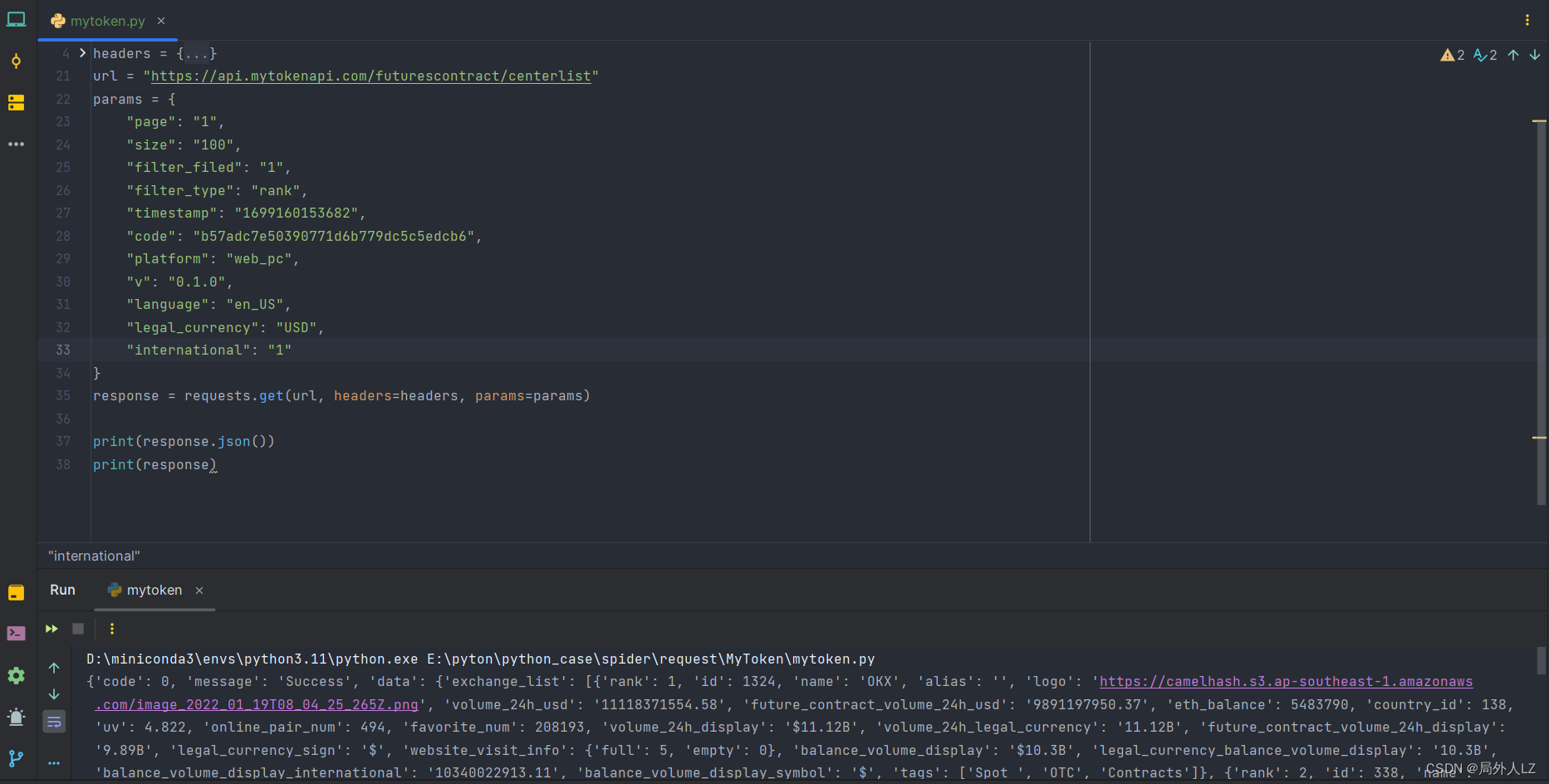
Task: Open the Services gear tool window icon
Action: (16, 675)
